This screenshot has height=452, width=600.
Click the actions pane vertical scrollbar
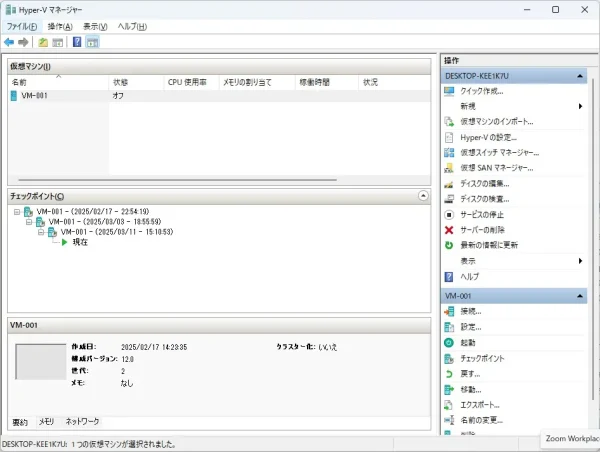tap(593, 239)
